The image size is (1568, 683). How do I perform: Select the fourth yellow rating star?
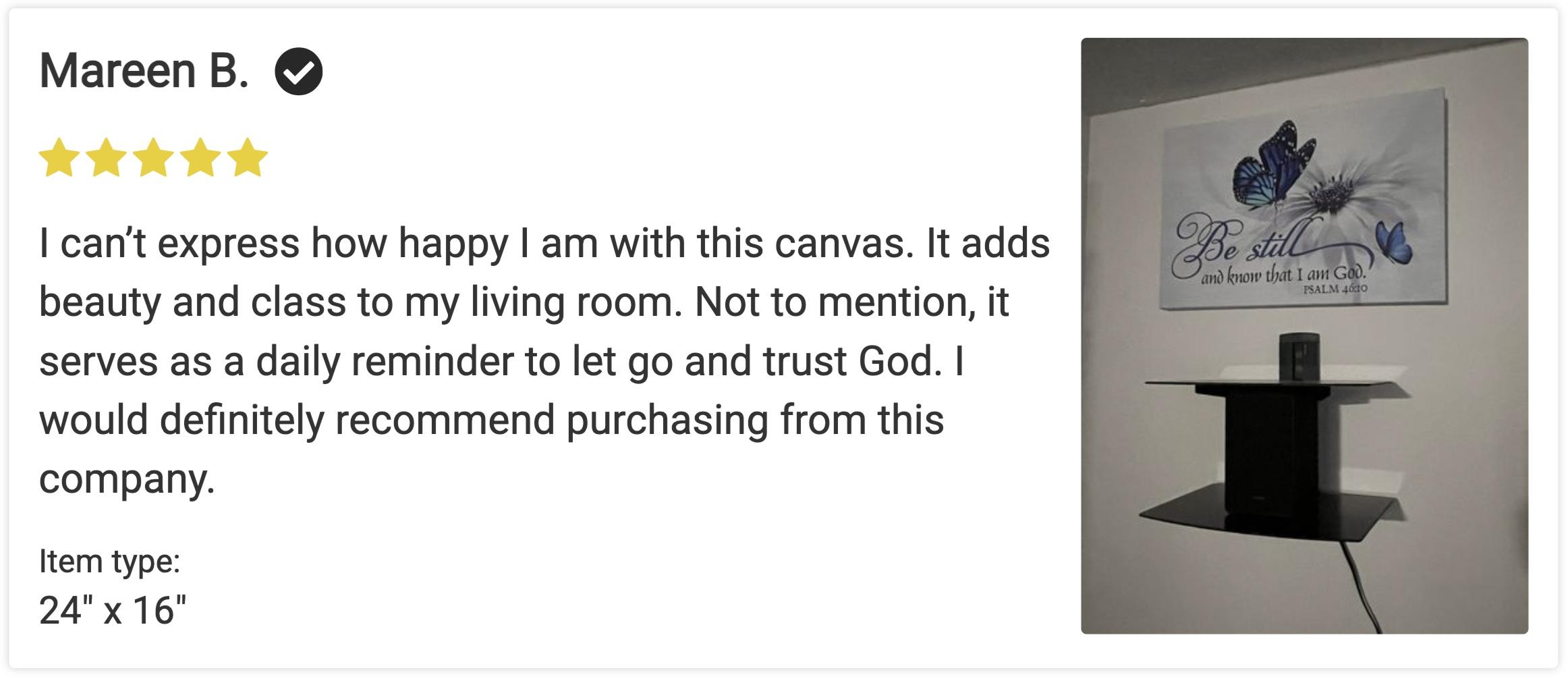201,157
